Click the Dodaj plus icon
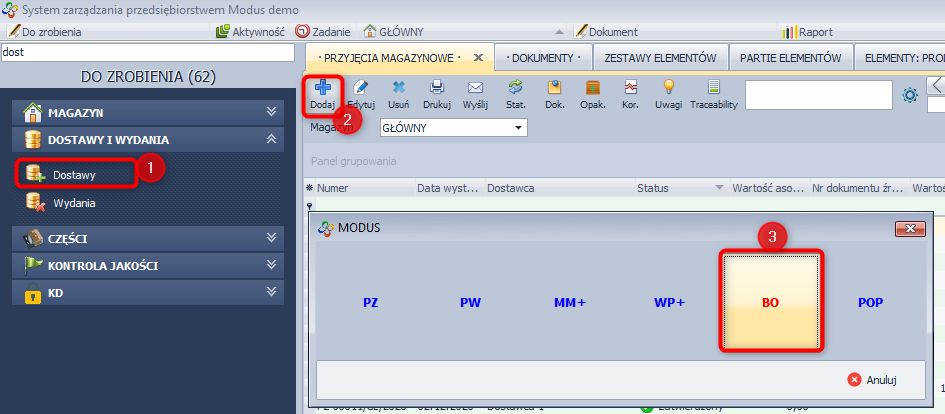Screen dimensions: 945x414 click(x=322, y=88)
